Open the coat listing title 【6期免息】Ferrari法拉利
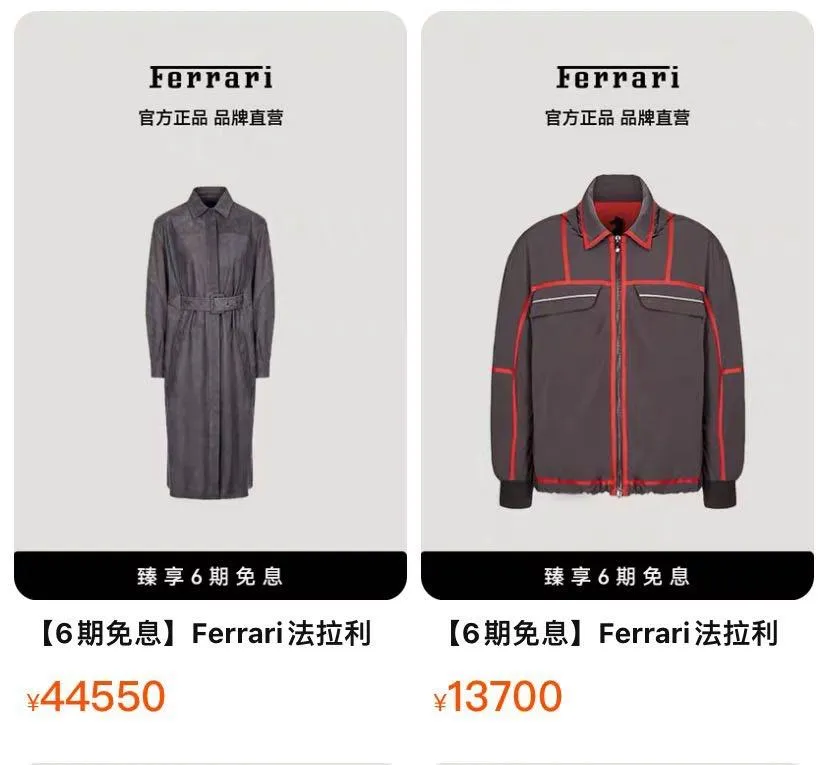 (x=204, y=634)
